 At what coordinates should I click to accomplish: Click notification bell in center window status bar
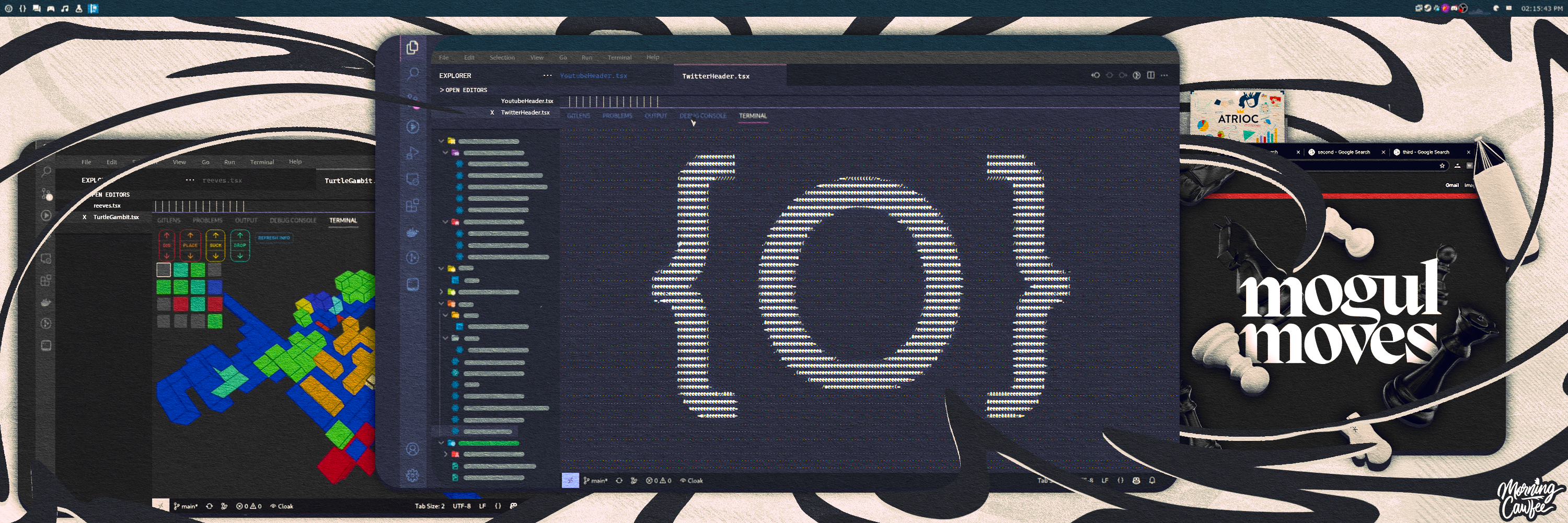1152,481
